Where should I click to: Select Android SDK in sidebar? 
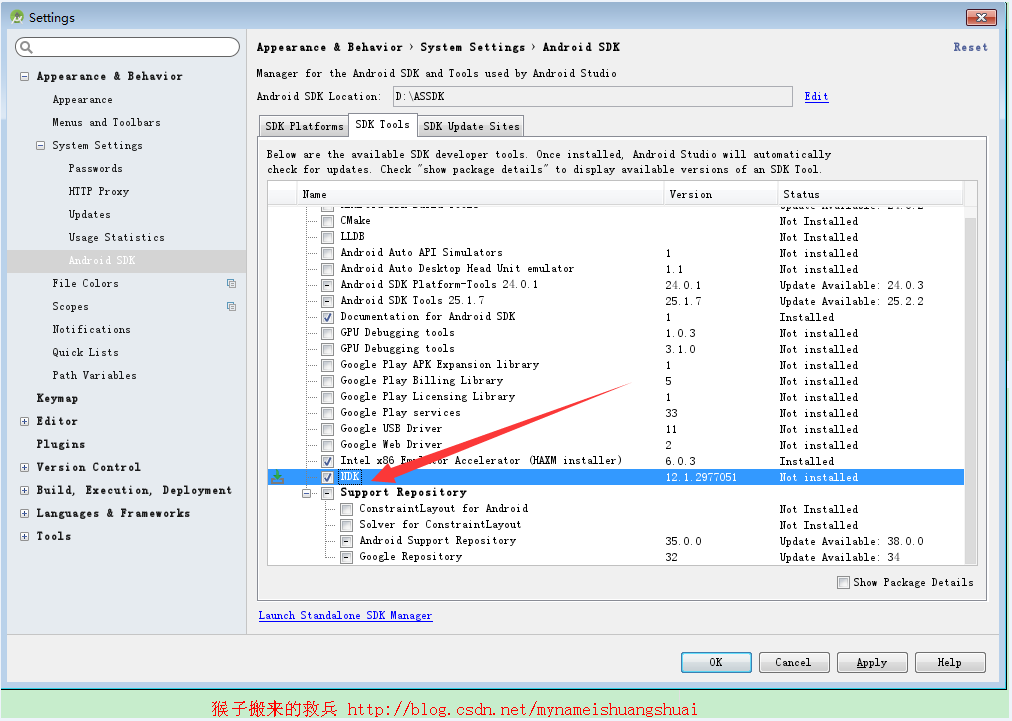click(x=126, y=260)
